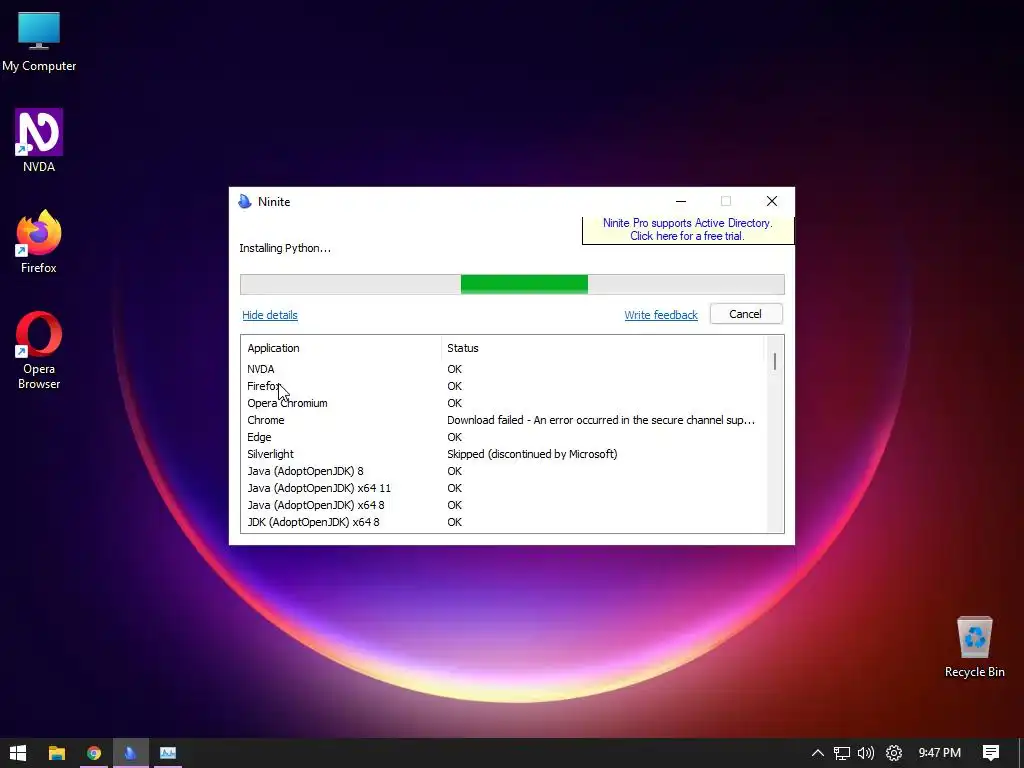
Task: Select the Opera Browser desktop shortcut
Action: (39, 351)
